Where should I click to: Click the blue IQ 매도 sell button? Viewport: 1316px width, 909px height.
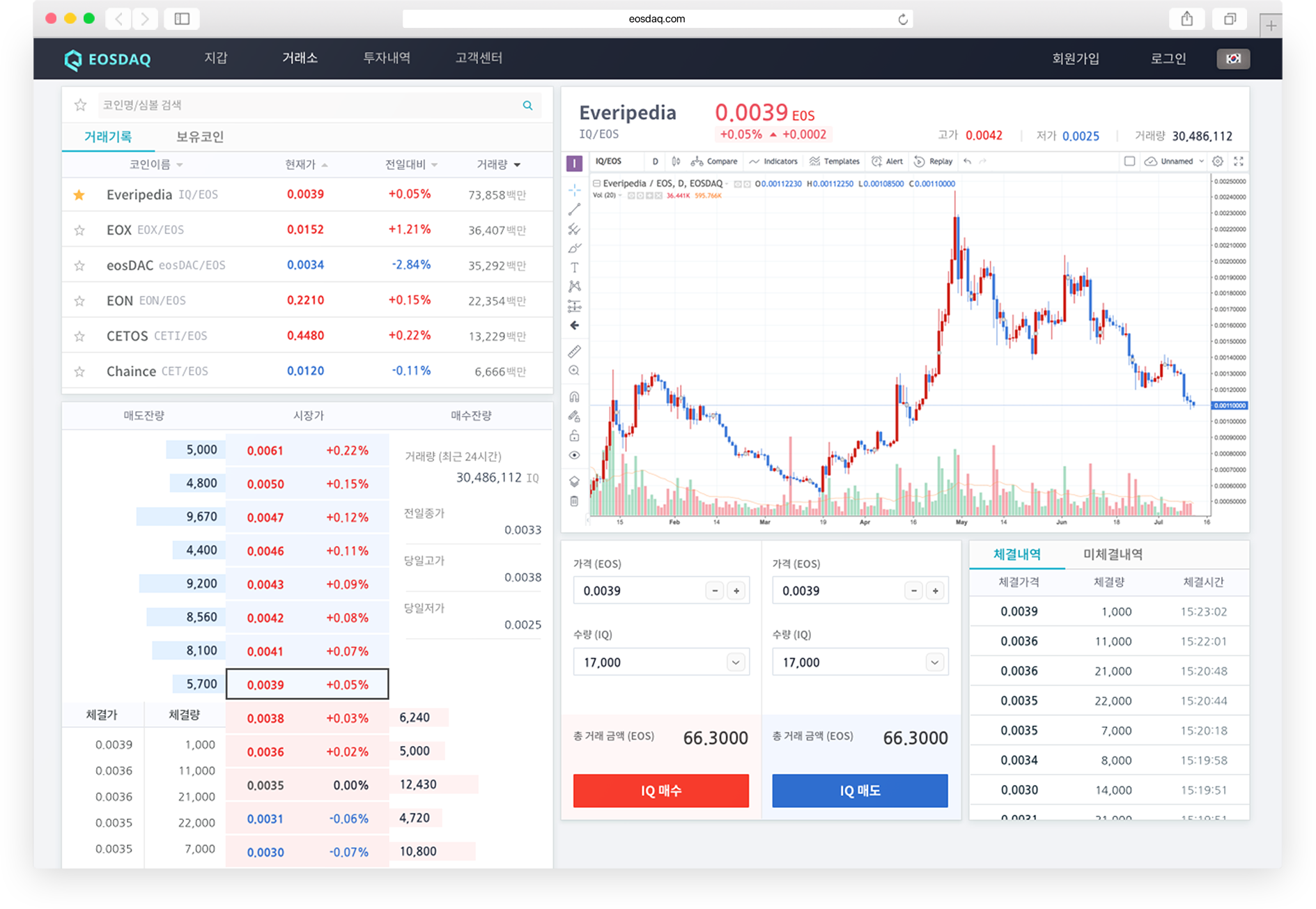860,791
